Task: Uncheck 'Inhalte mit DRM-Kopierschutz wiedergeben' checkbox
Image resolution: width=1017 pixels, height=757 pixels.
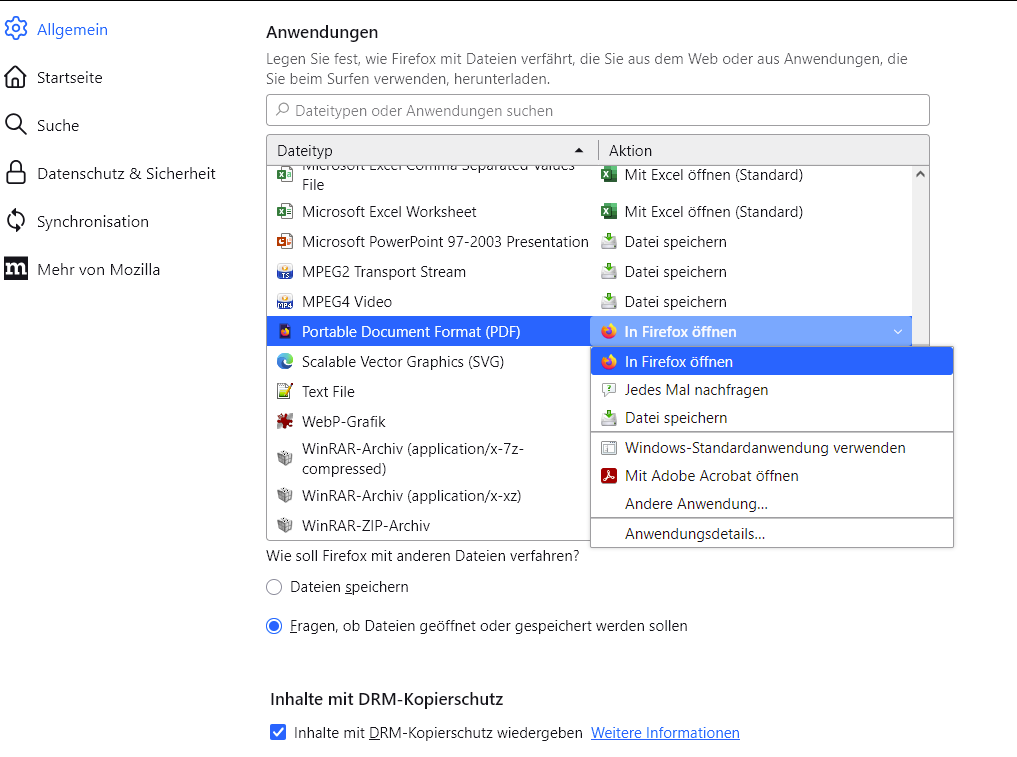Action: 278,733
